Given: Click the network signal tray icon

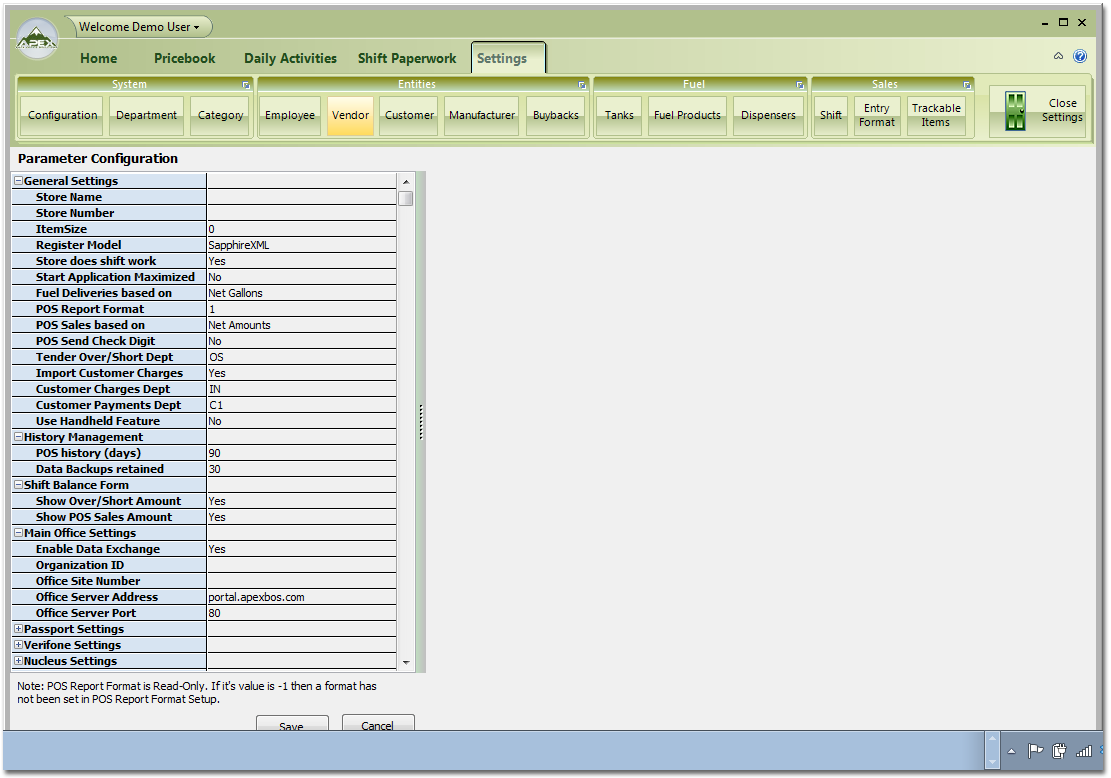Looking at the screenshot, I should (x=1083, y=750).
